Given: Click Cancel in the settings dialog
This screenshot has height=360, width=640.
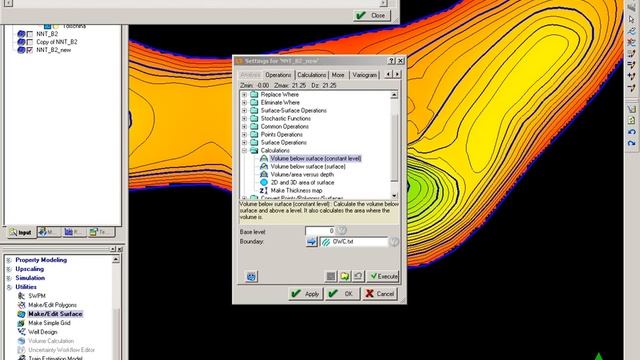Looking at the screenshot, I should coord(379,293).
